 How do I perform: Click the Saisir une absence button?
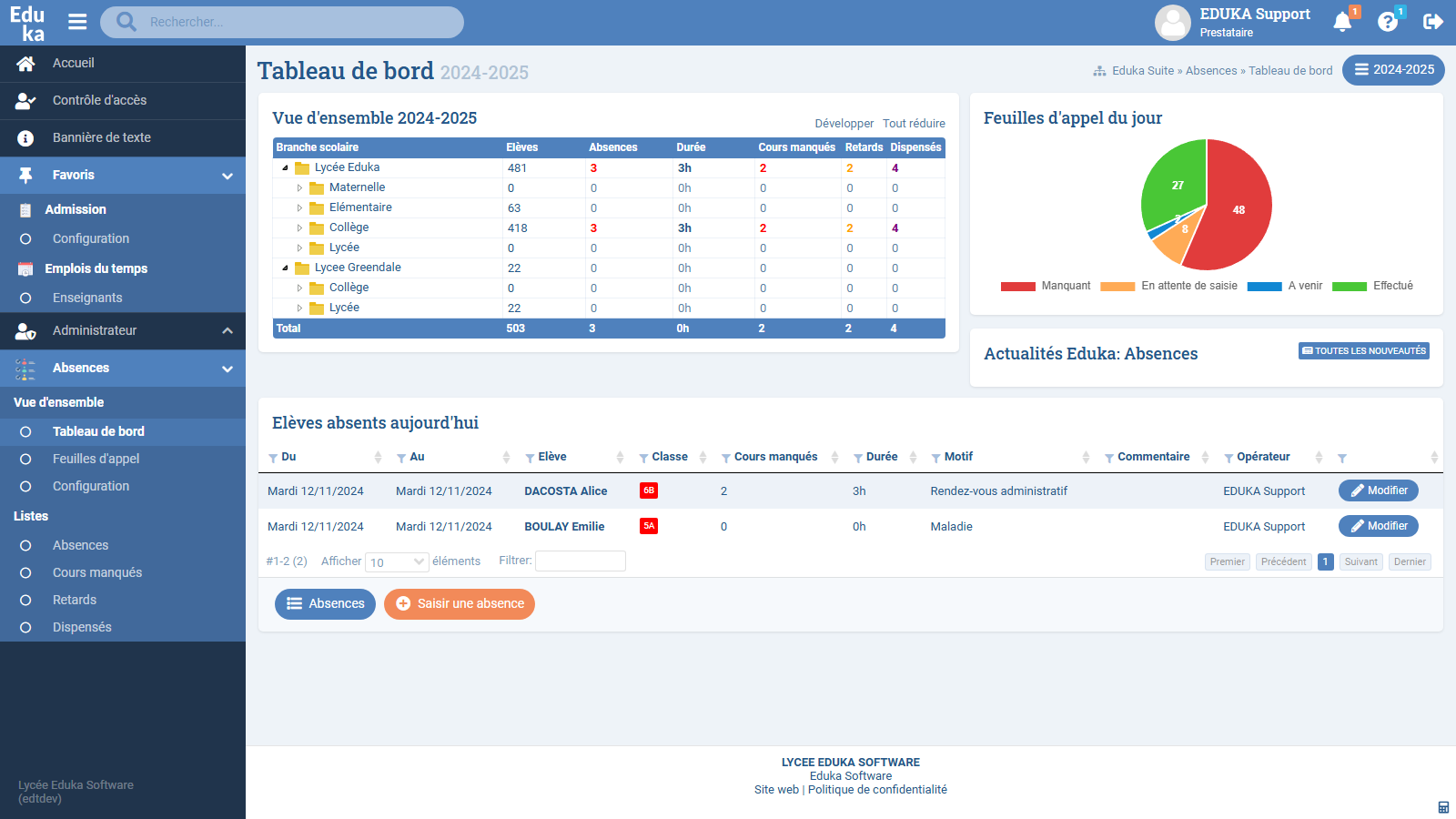tap(460, 604)
